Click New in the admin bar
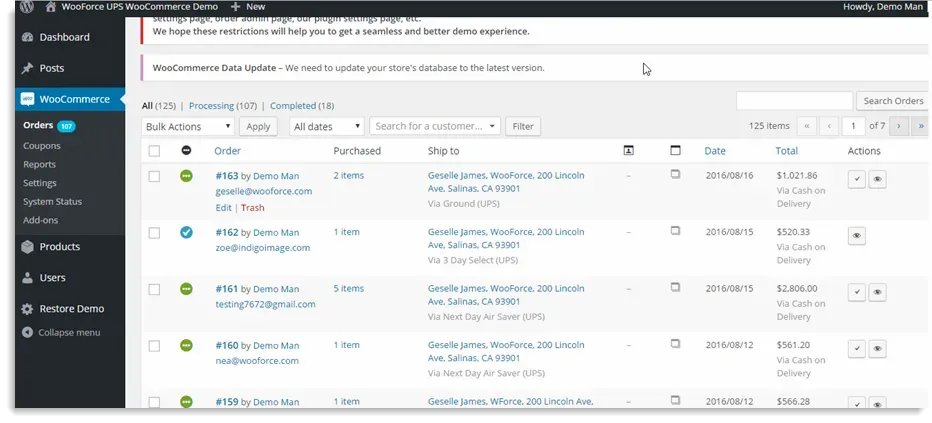 pyautogui.click(x=248, y=7)
